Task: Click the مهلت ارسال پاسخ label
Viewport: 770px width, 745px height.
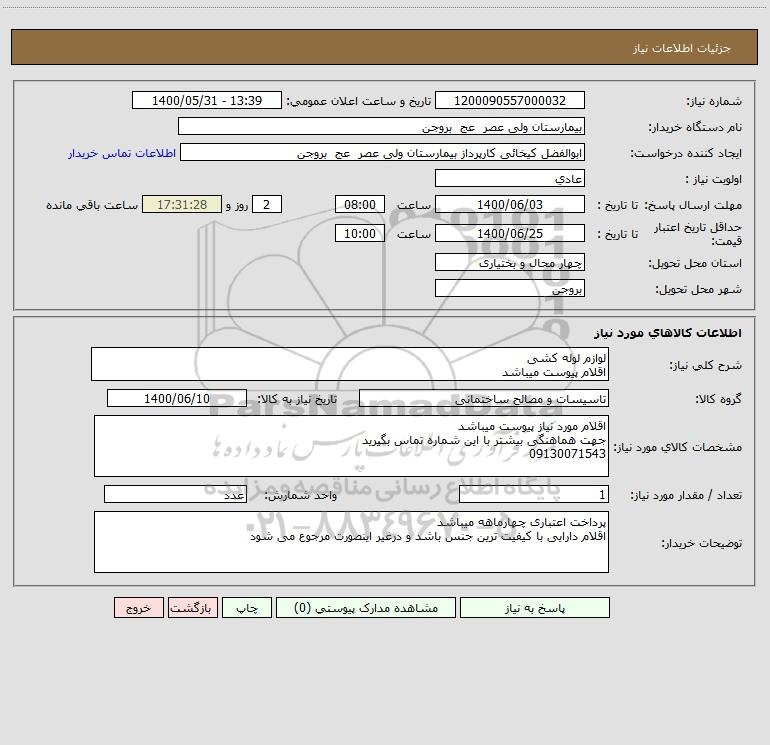Action: tap(693, 206)
